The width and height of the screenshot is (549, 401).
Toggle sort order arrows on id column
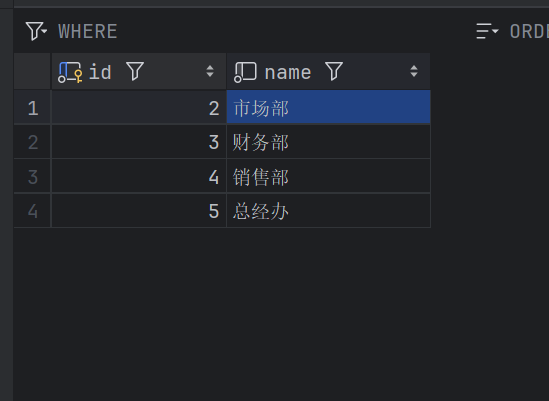(x=210, y=71)
